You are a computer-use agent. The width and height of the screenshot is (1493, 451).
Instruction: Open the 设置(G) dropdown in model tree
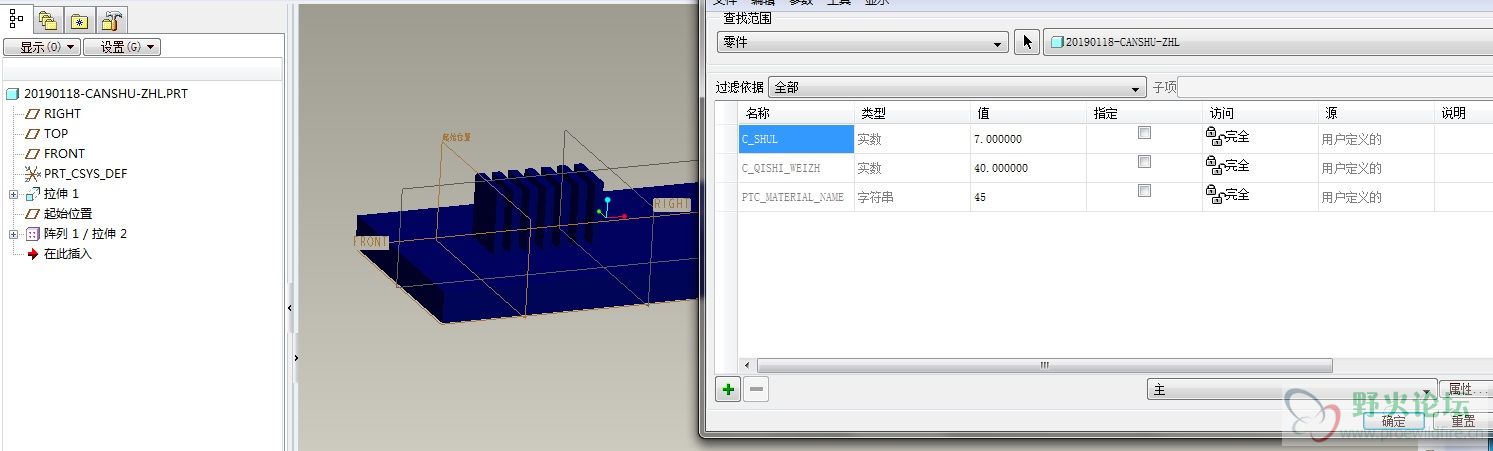tap(122, 47)
